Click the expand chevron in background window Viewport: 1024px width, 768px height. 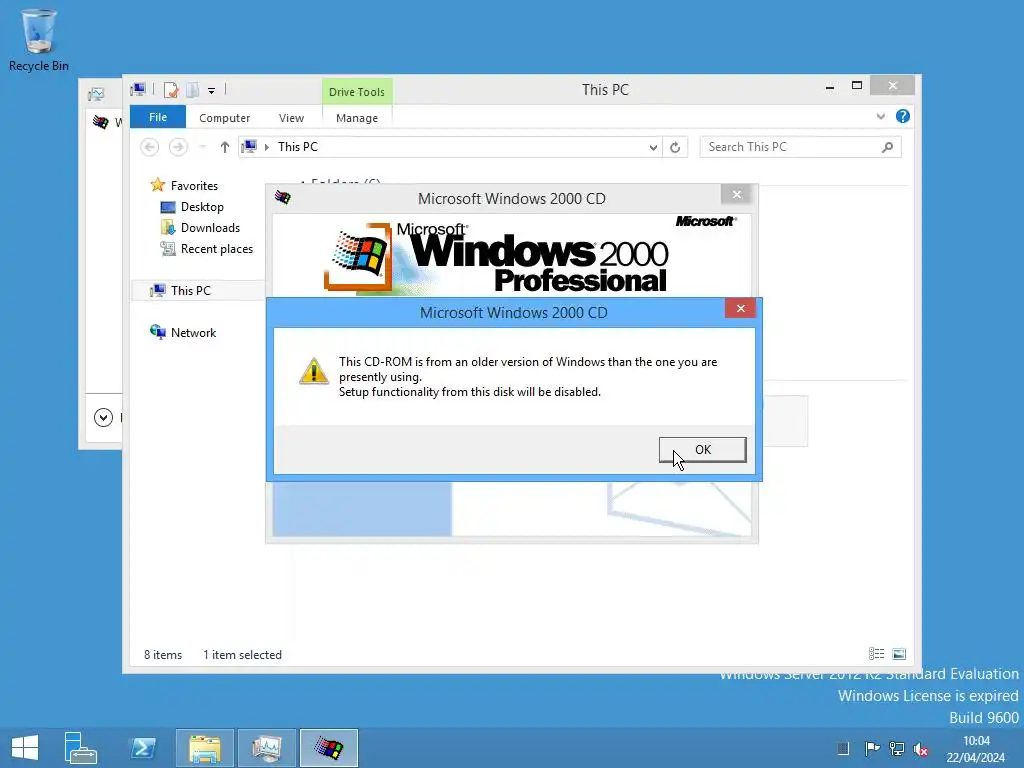103,417
